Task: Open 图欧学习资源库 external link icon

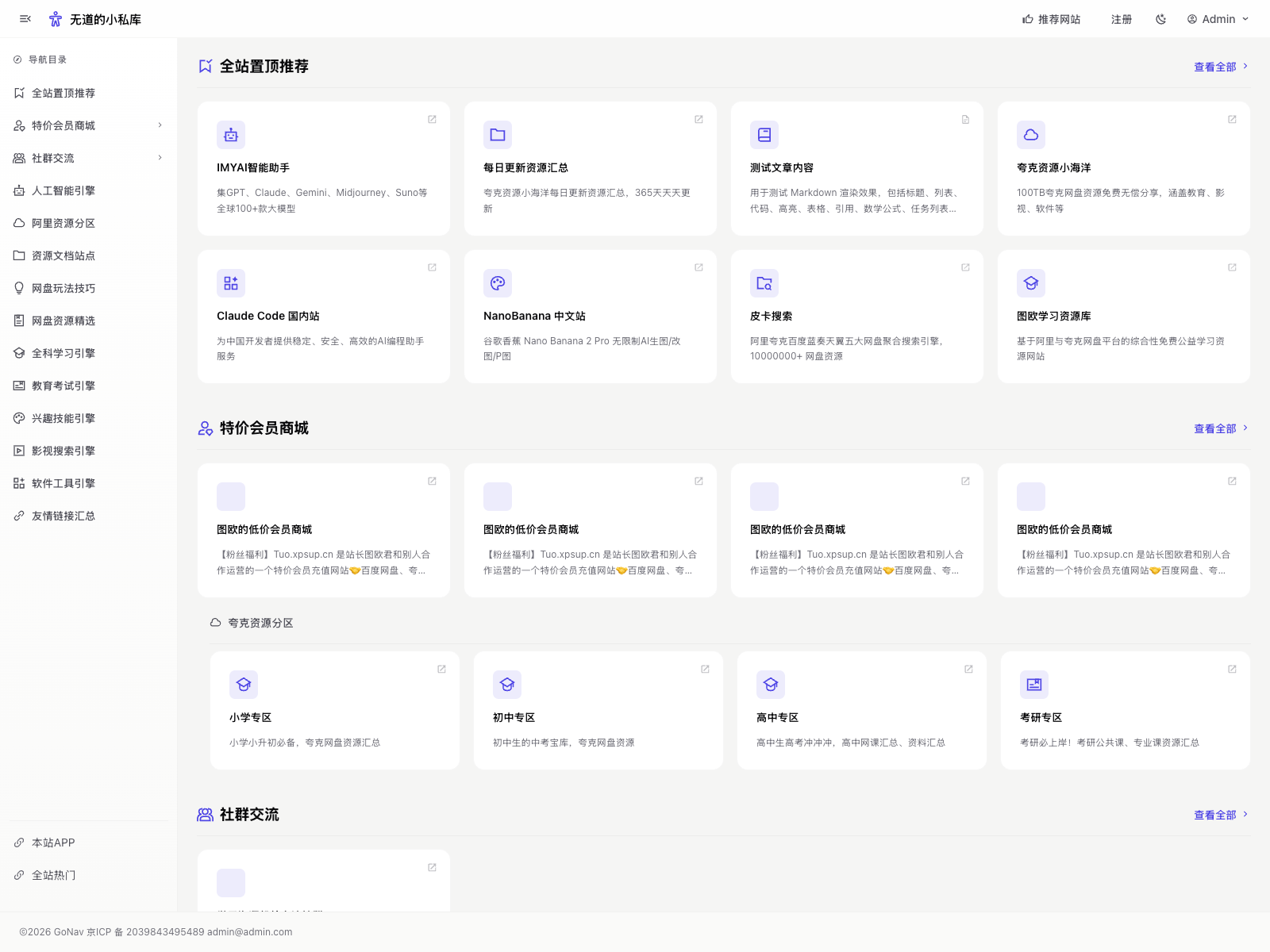Action: coord(1232,267)
